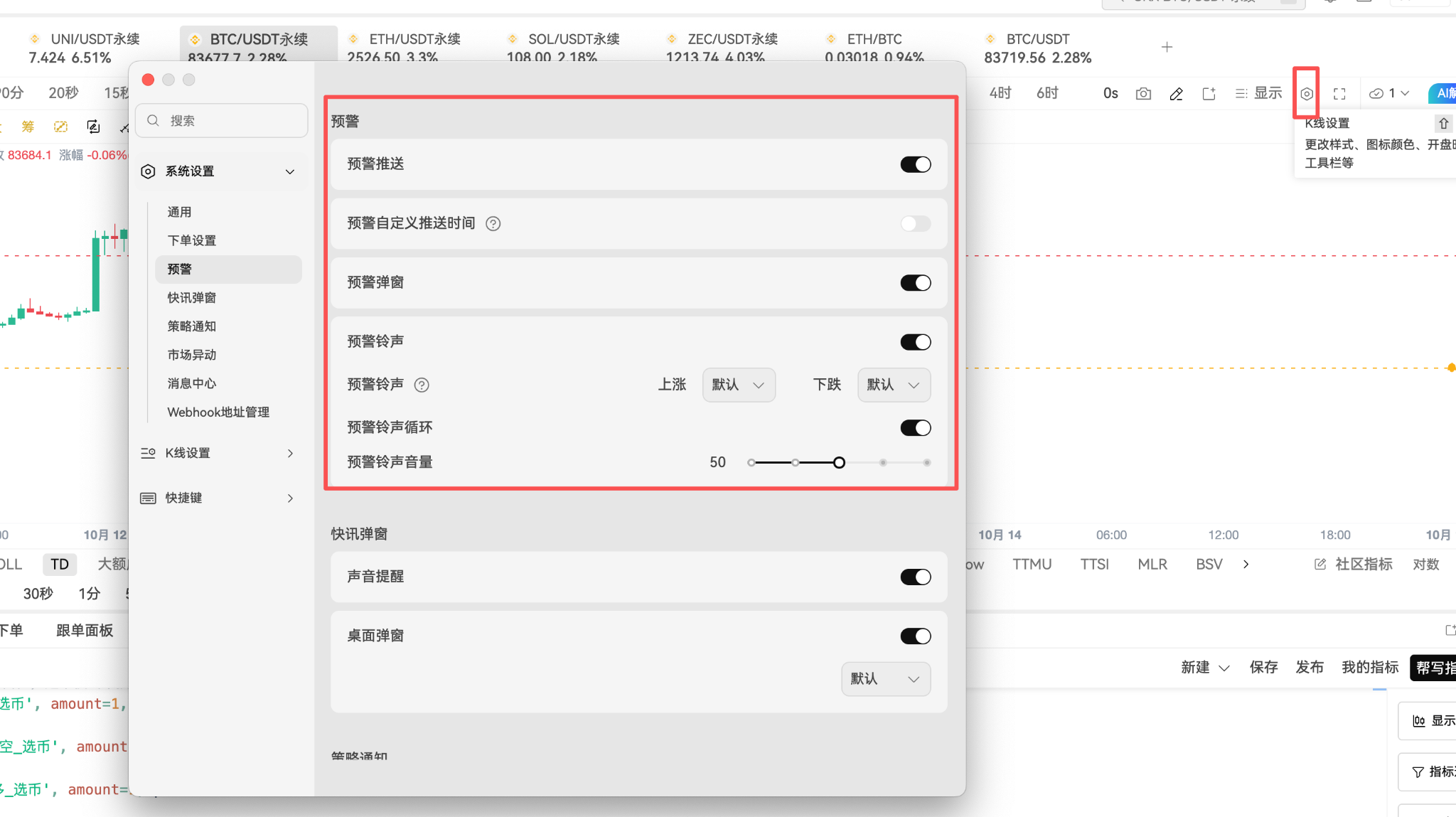1456x817 pixels.
Task: Click the upload arrow icon in tooltip
Action: 1443,123
